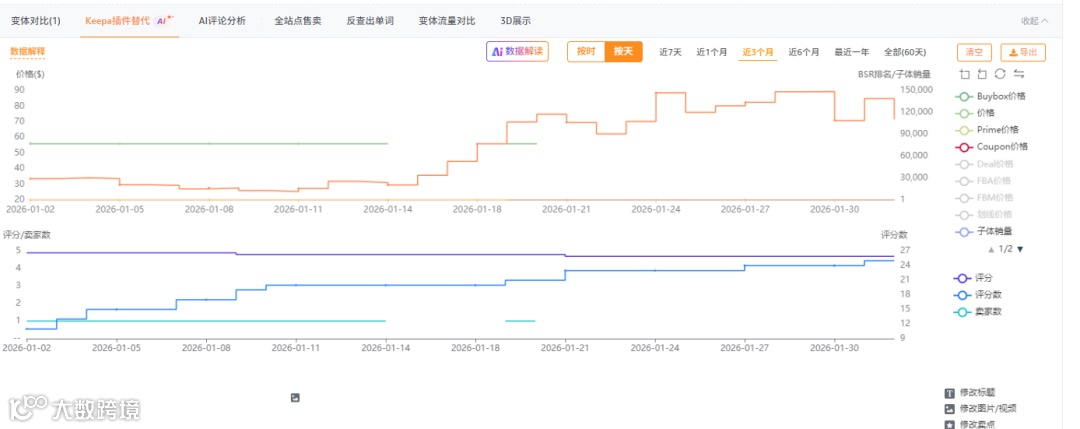This screenshot has height=429, width=1080.
Task: Click the 修改标题 title edit option
Action: (x=970, y=393)
